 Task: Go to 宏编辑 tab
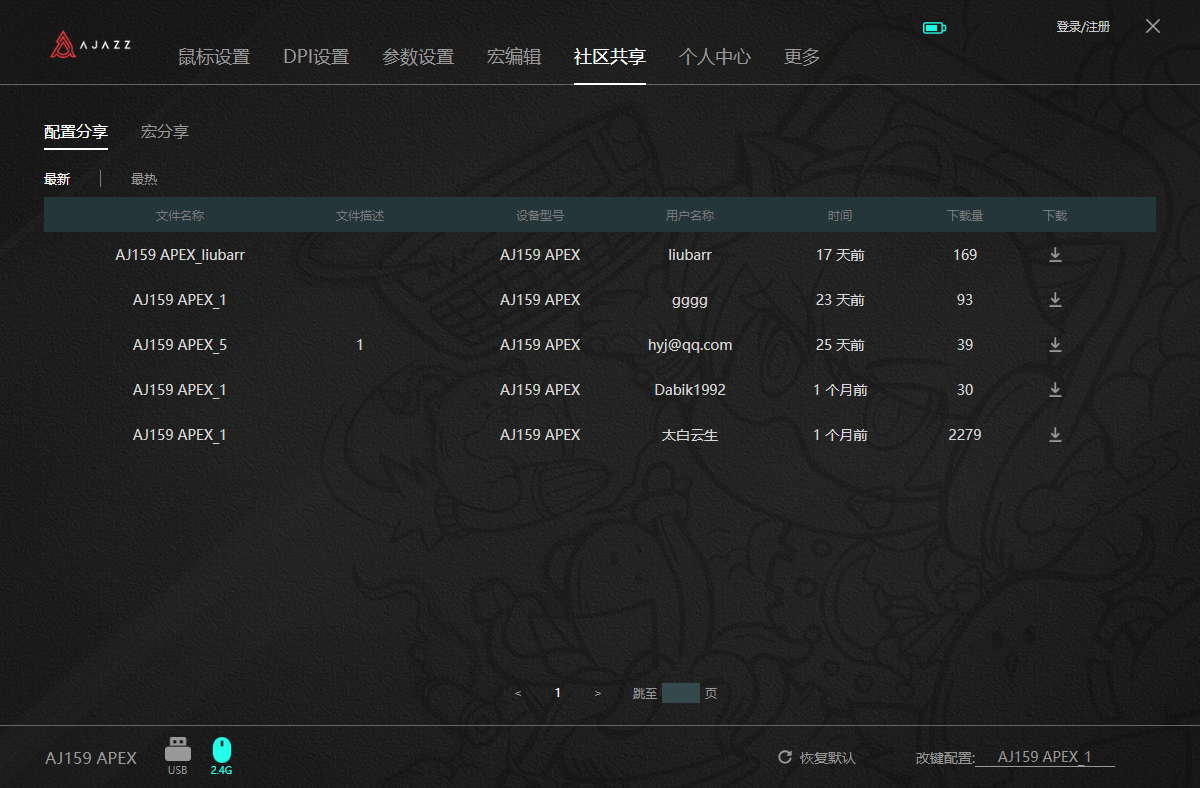coord(514,57)
